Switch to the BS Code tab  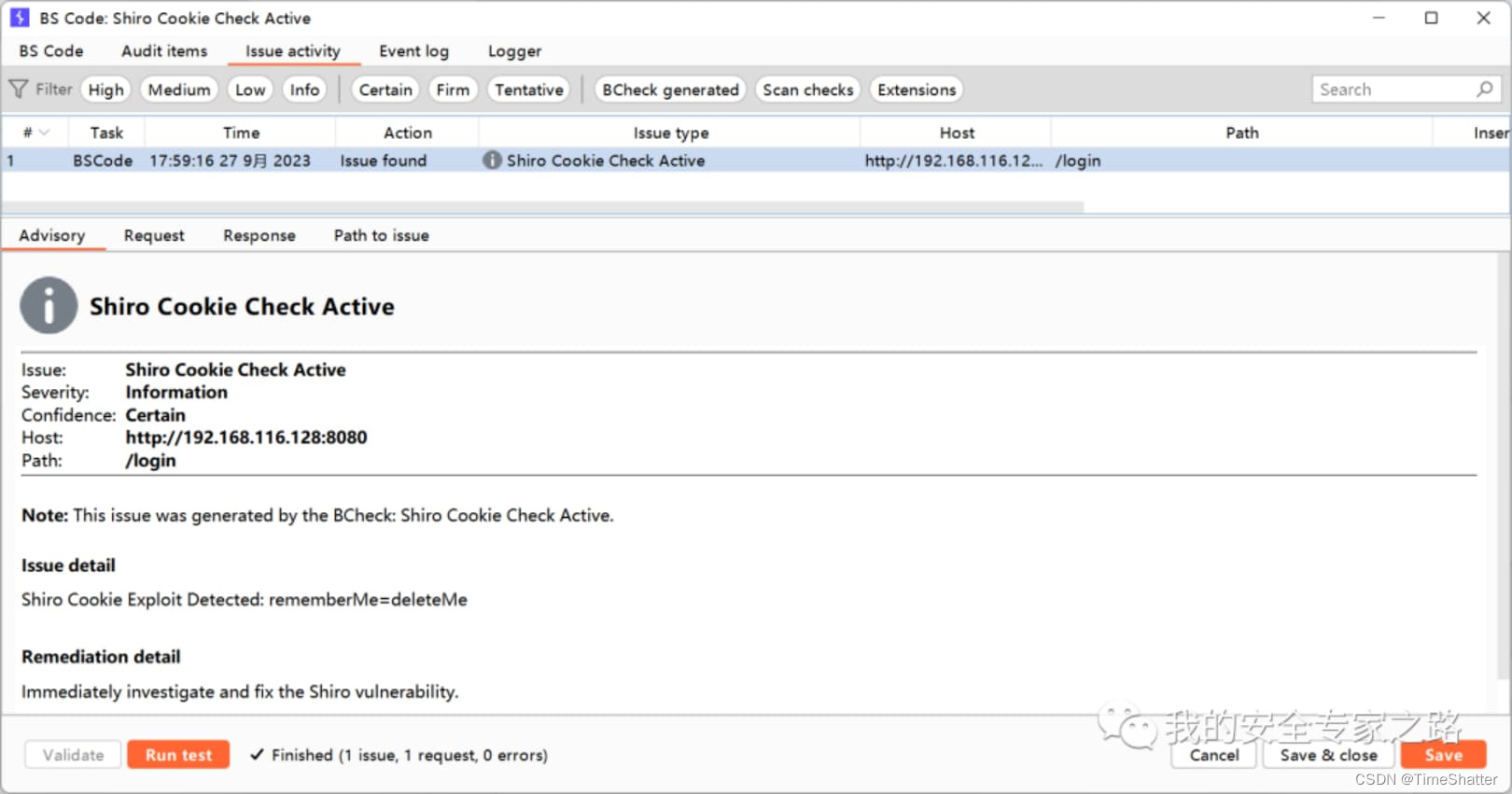pyautogui.click(x=51, y=51)
